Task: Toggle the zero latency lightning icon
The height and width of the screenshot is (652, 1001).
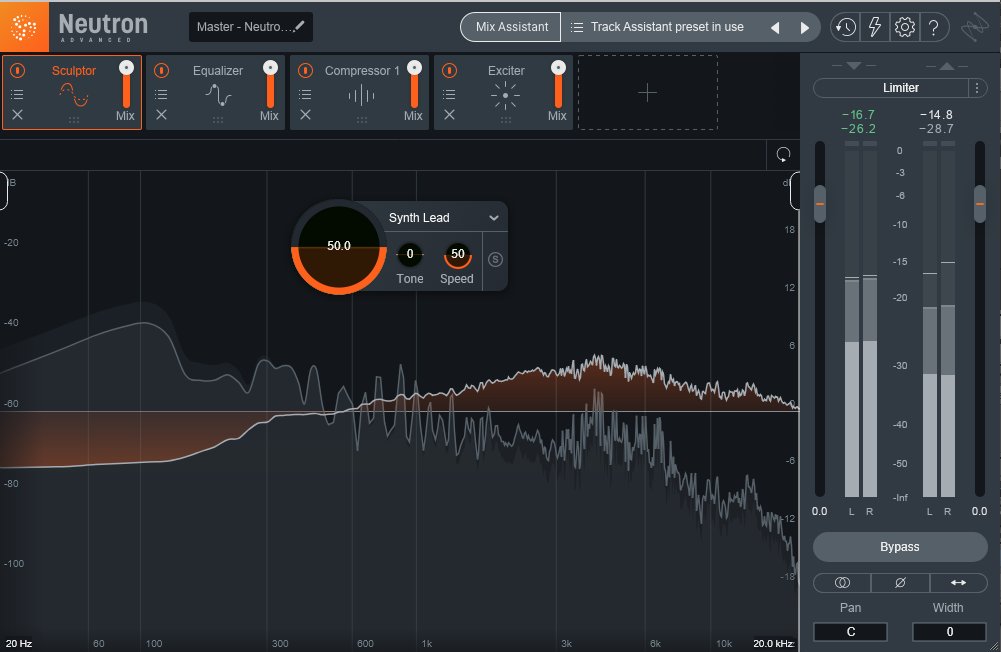Action: click(875, 27)
